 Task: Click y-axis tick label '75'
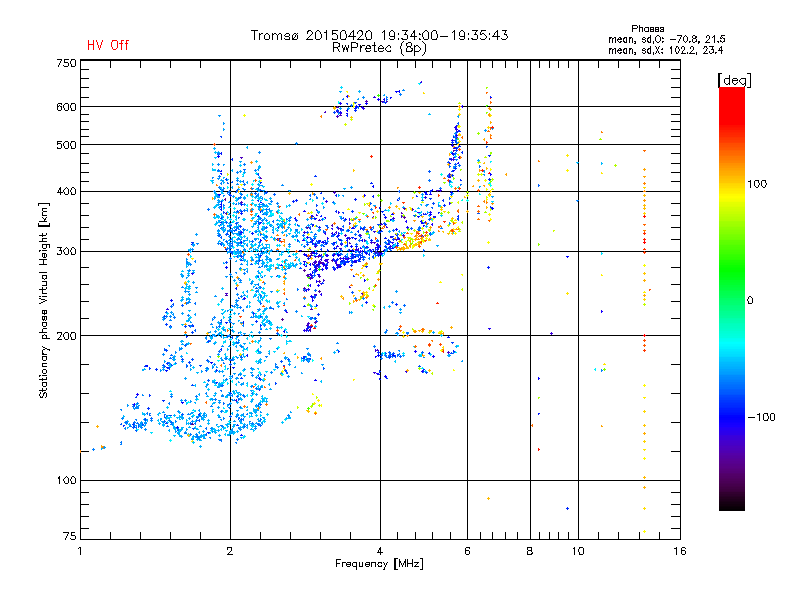[x=70, y=536]
